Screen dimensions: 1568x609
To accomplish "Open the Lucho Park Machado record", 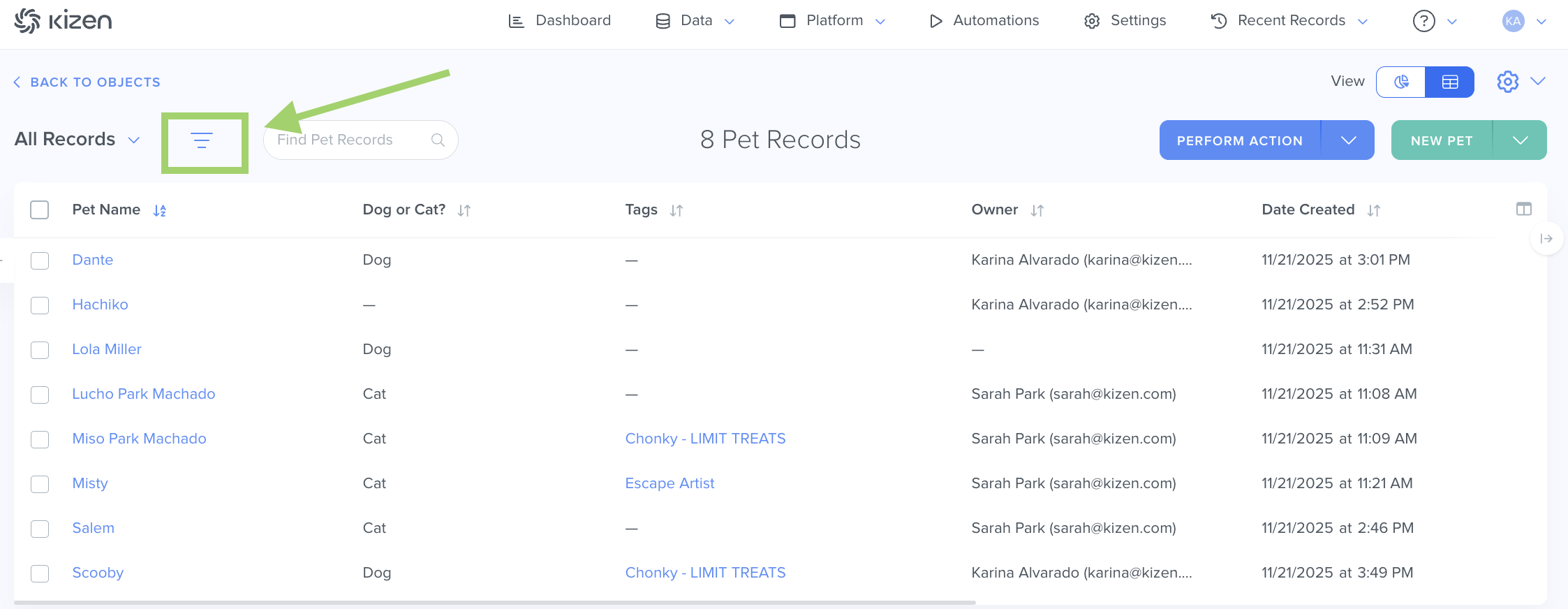I will pyautogui.click(x=144, y=394).
